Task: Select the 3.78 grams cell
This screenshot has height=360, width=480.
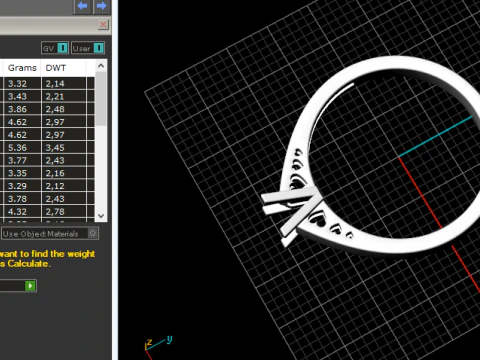Action: pos(22,199)
